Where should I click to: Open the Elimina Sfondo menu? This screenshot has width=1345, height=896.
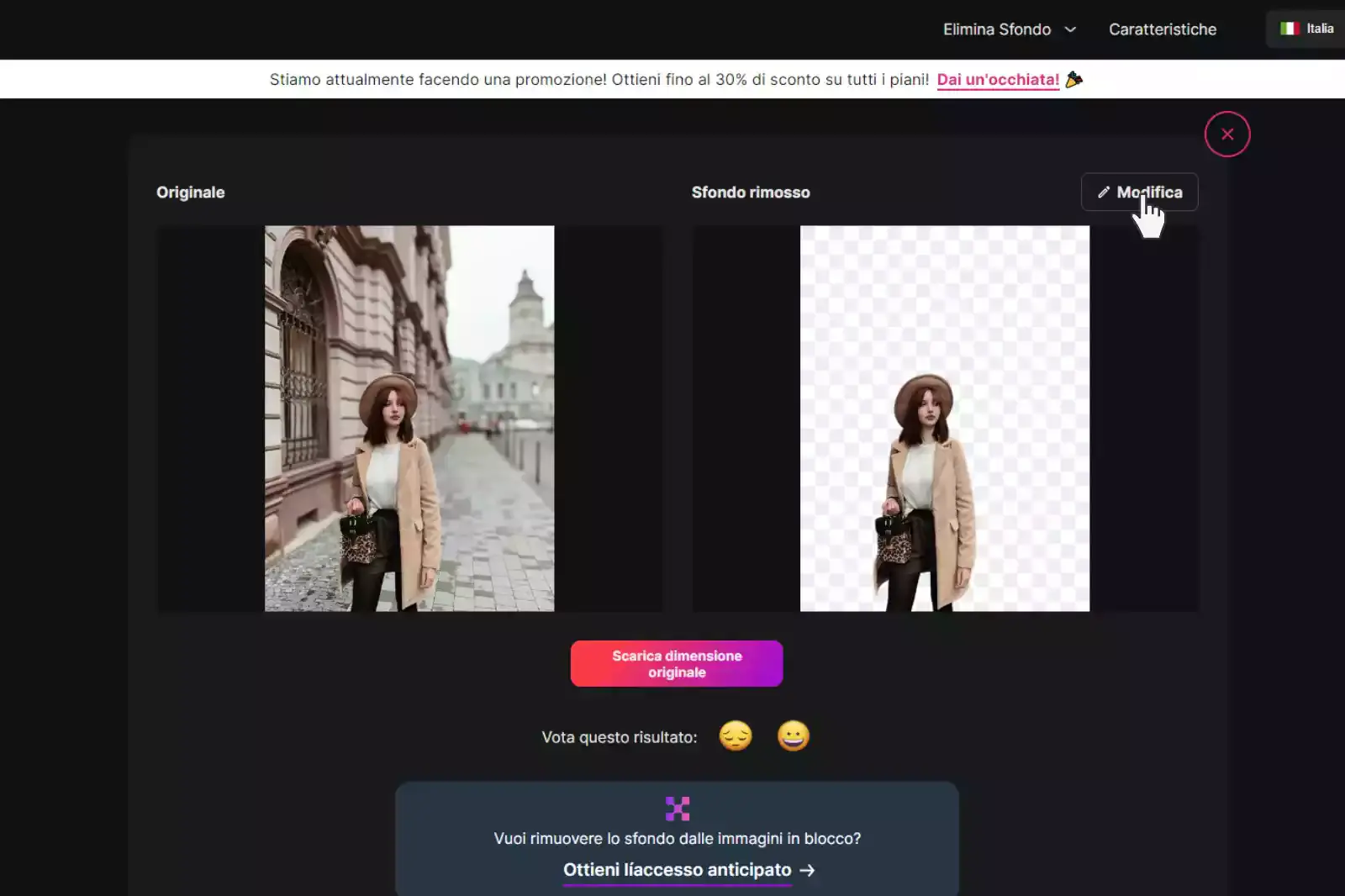(x=1009, y=29)
